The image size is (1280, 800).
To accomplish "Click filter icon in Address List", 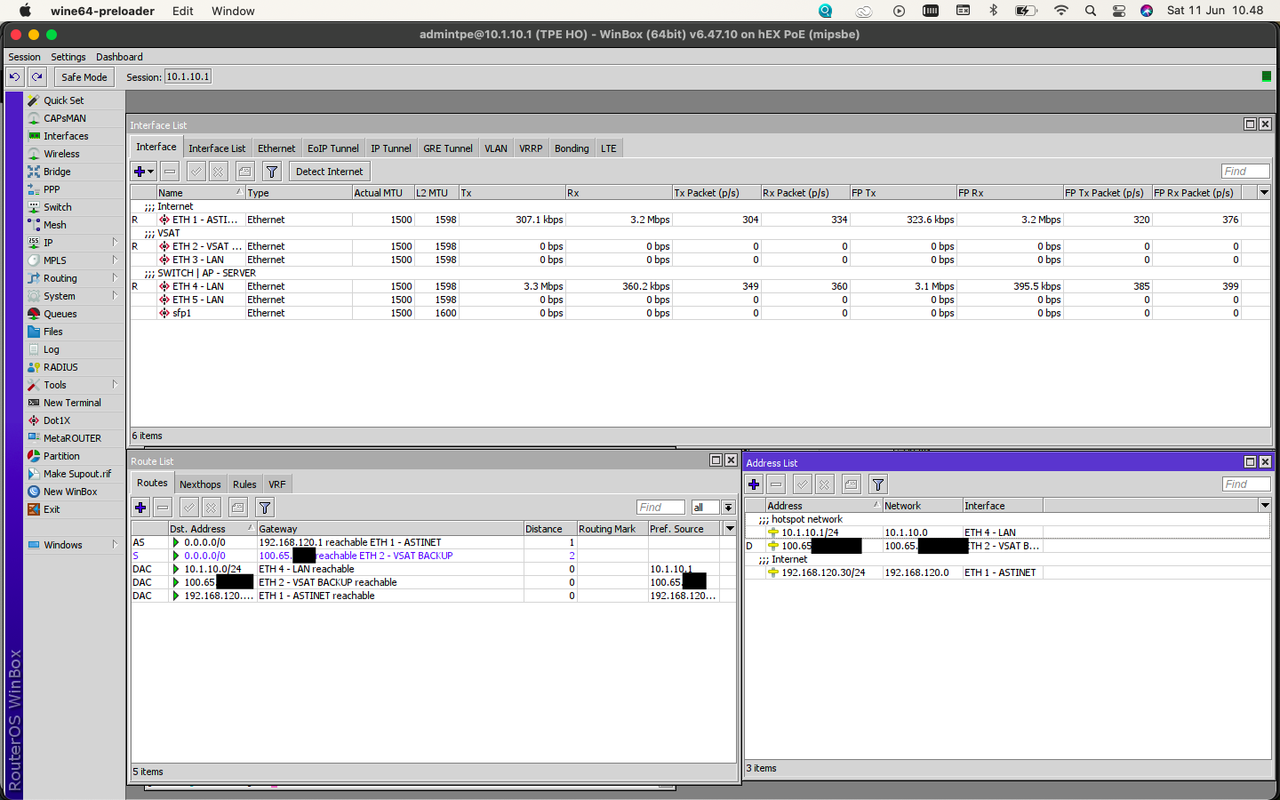I will click(x=877, y=485).
